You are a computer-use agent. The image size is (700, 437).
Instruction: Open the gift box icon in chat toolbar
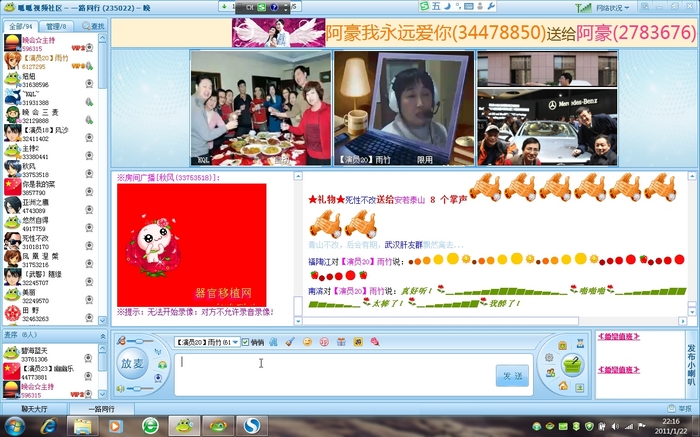coord(341,342)
